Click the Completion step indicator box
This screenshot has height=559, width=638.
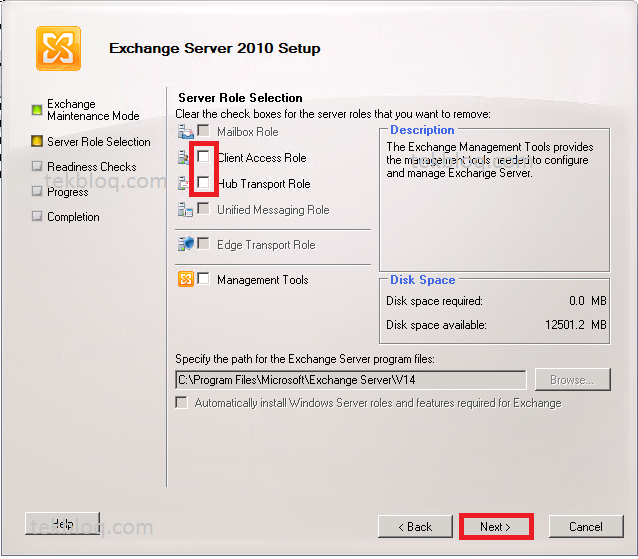click(37, 216)
